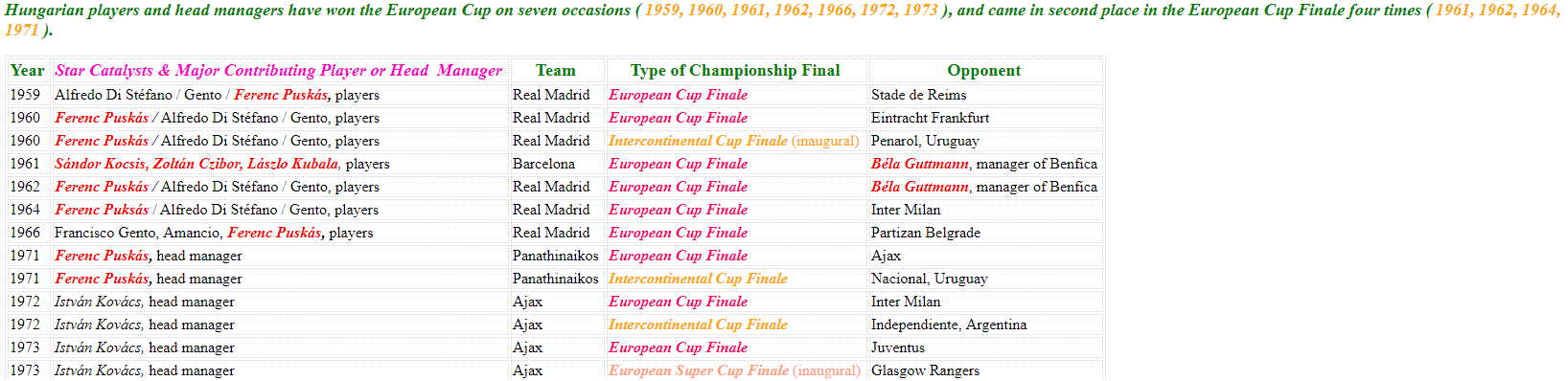Click the 1971 Intercontinental Cup Finale link
This screenshot has height=381, width=1568.
pyautogui.click(x=698, y=279)
